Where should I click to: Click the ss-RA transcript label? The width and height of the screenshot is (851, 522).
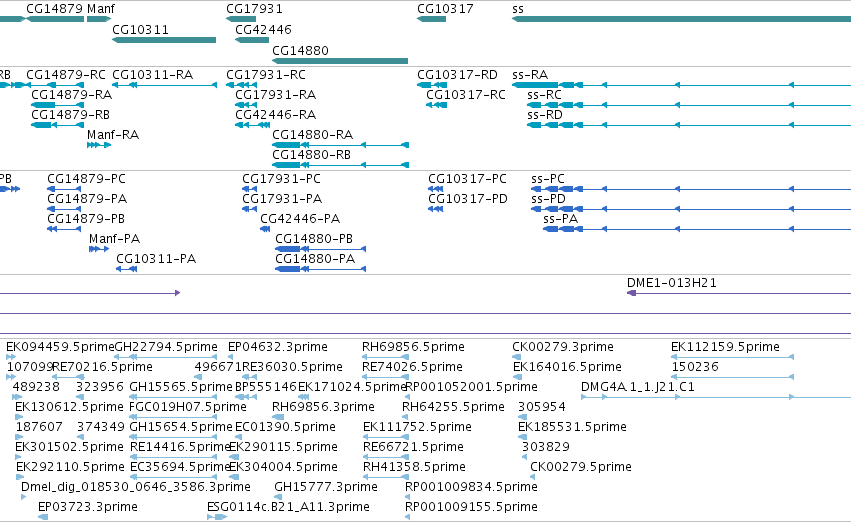(530, 74)
